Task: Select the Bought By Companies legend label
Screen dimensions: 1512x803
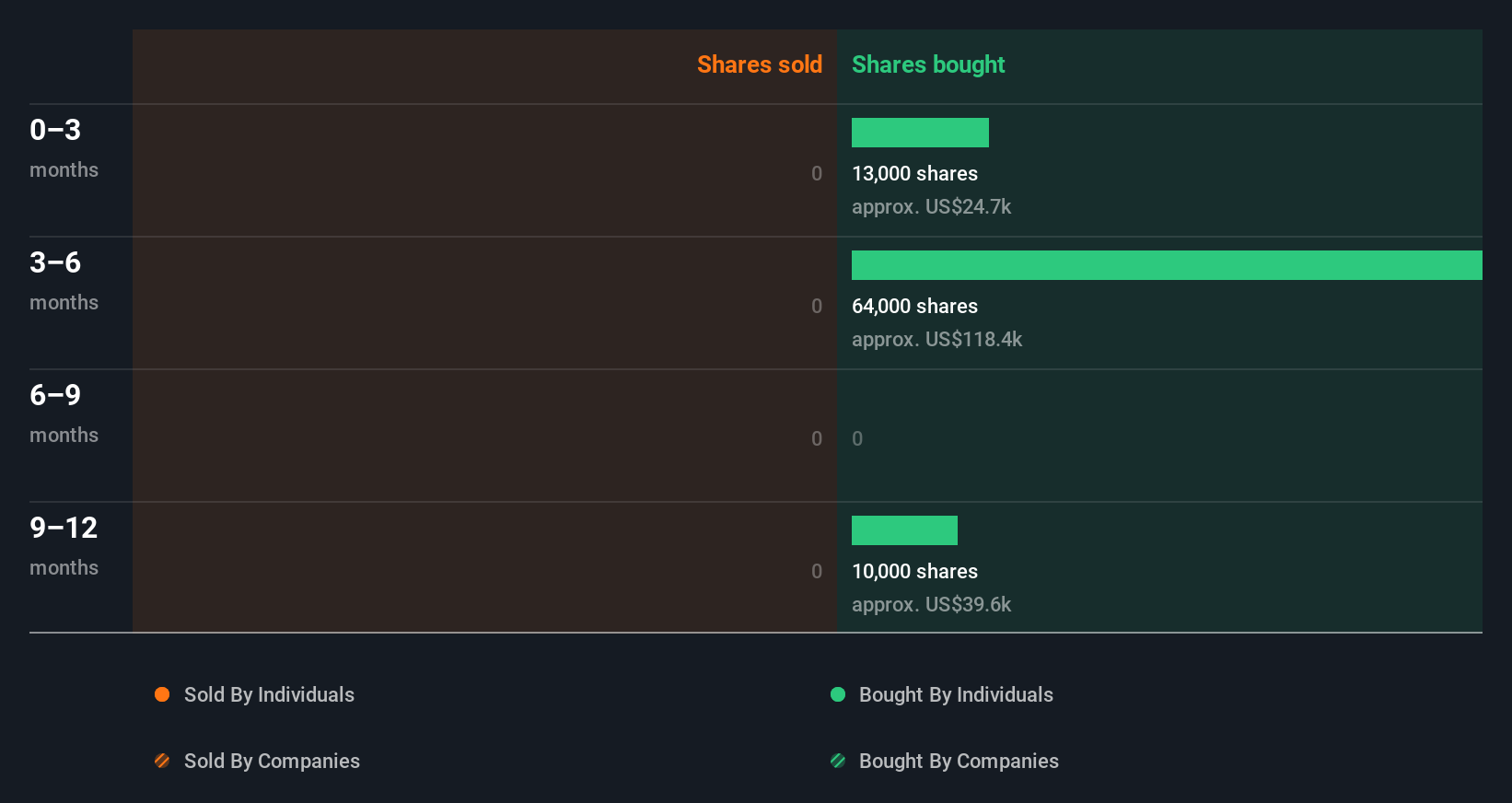Action: click(x=959, y=762)
